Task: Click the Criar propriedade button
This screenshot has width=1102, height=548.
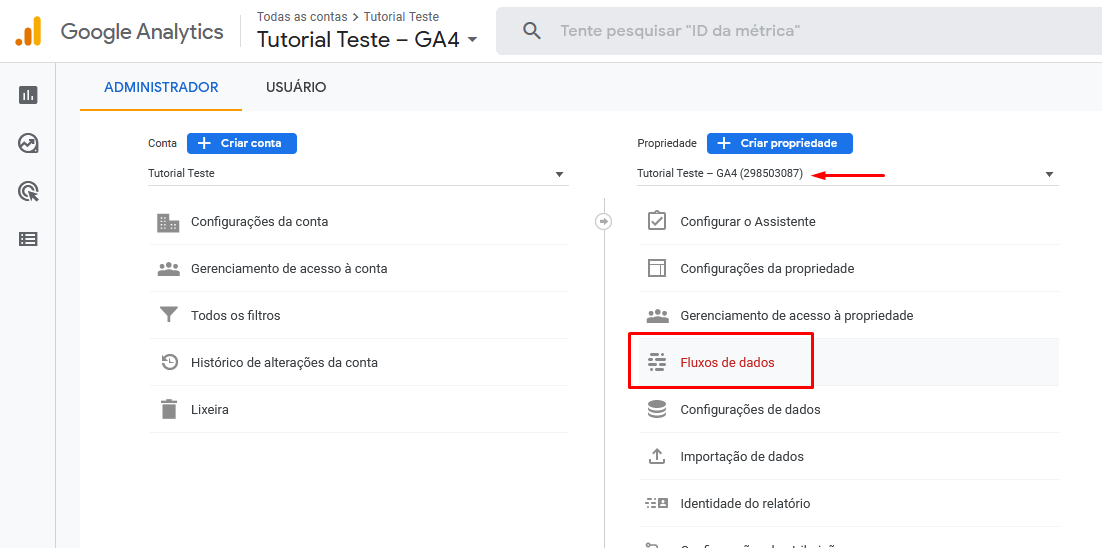Action: [x=779, y=143]
